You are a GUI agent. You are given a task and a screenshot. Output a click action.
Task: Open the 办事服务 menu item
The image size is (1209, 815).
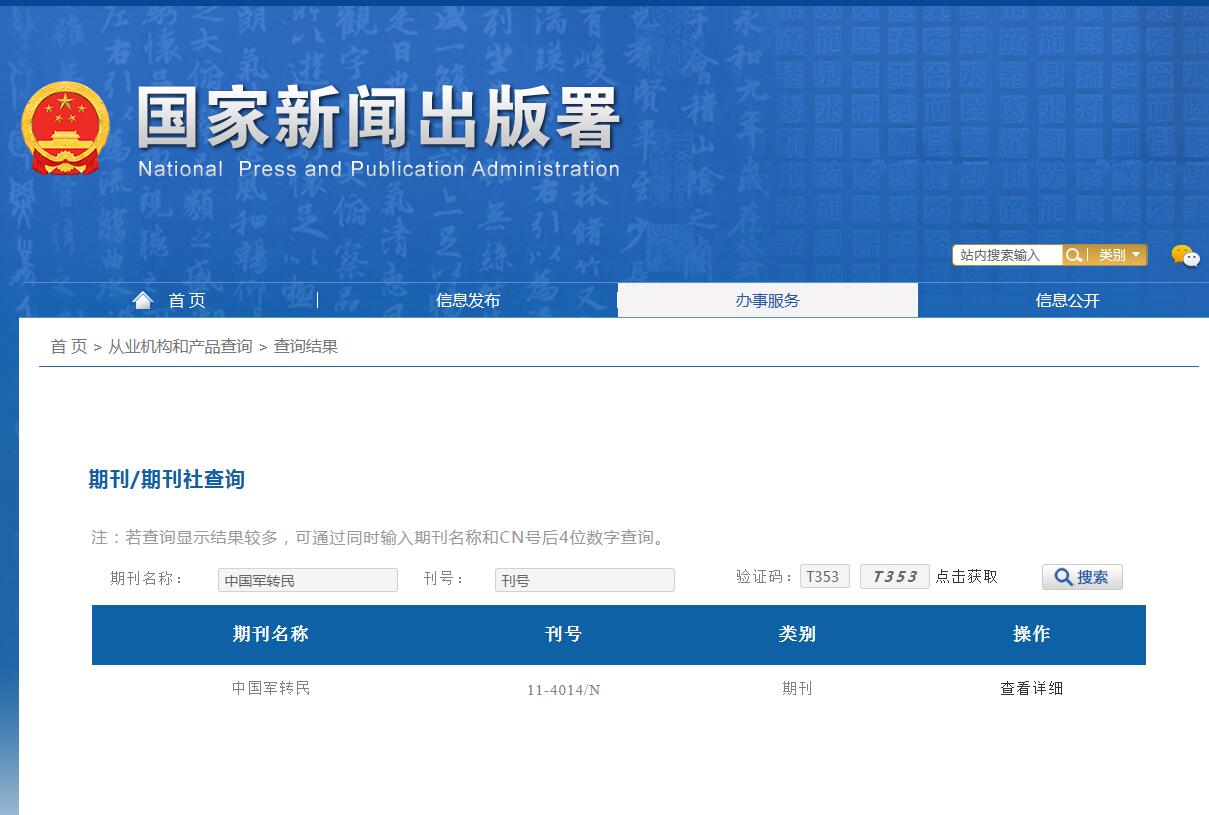(767, 299)
